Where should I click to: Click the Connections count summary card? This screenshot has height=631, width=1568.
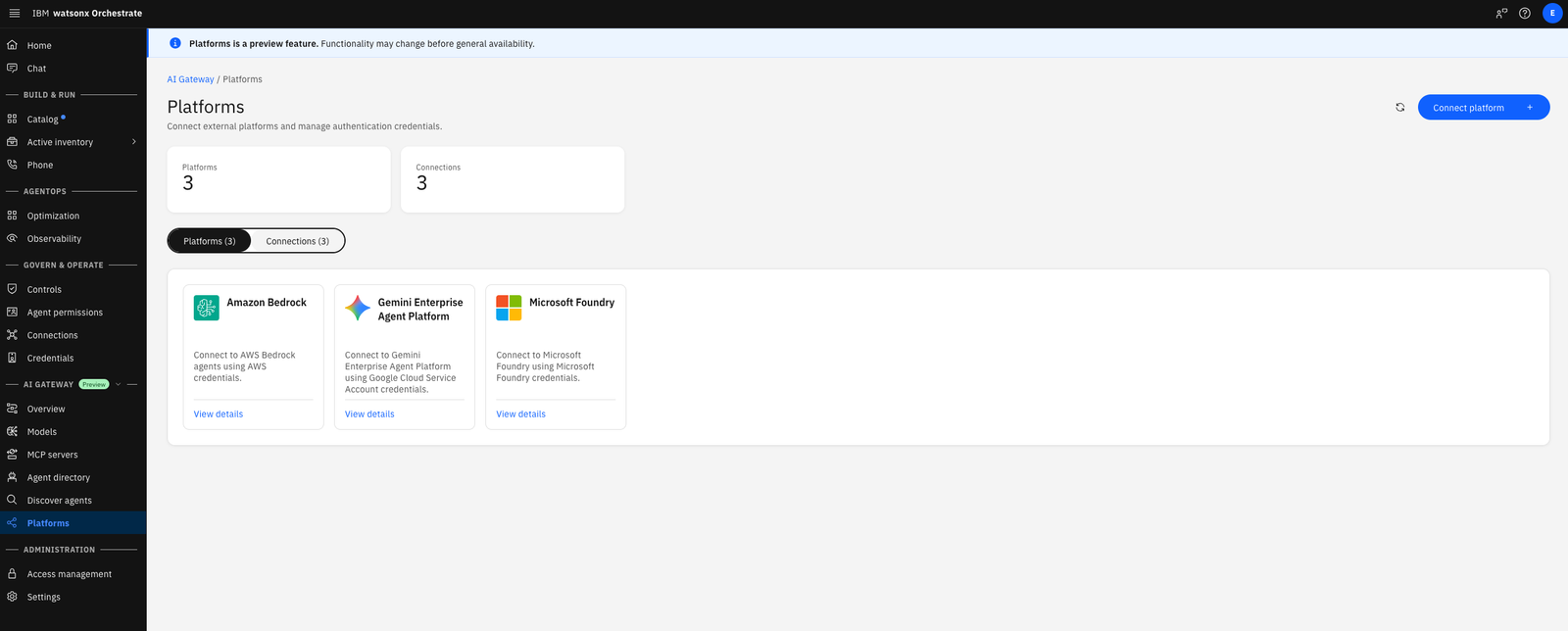(513, 179)
